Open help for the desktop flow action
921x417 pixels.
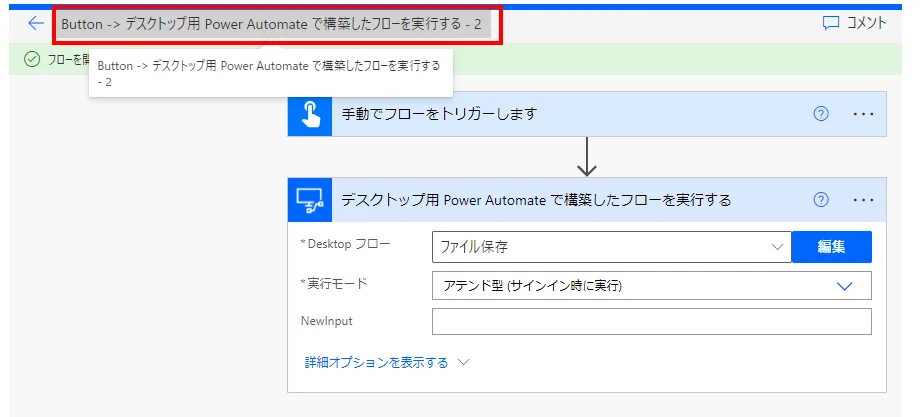tap(821, 200)
